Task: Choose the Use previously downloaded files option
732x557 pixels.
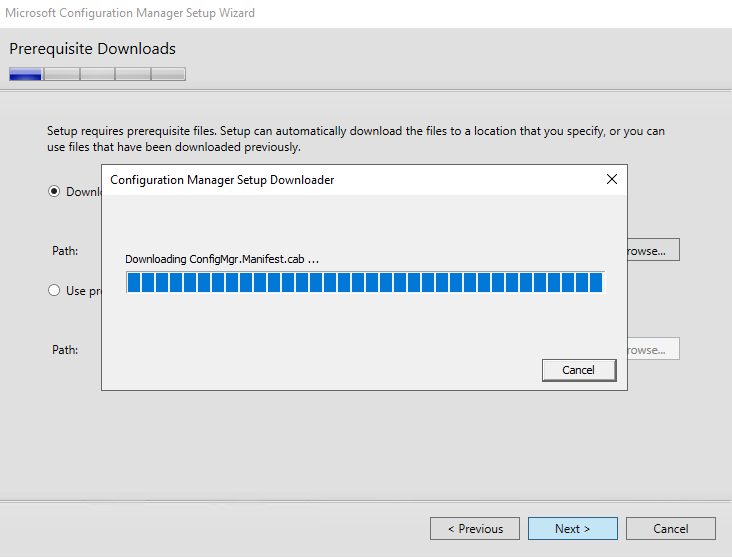Action: coord(54,291)
